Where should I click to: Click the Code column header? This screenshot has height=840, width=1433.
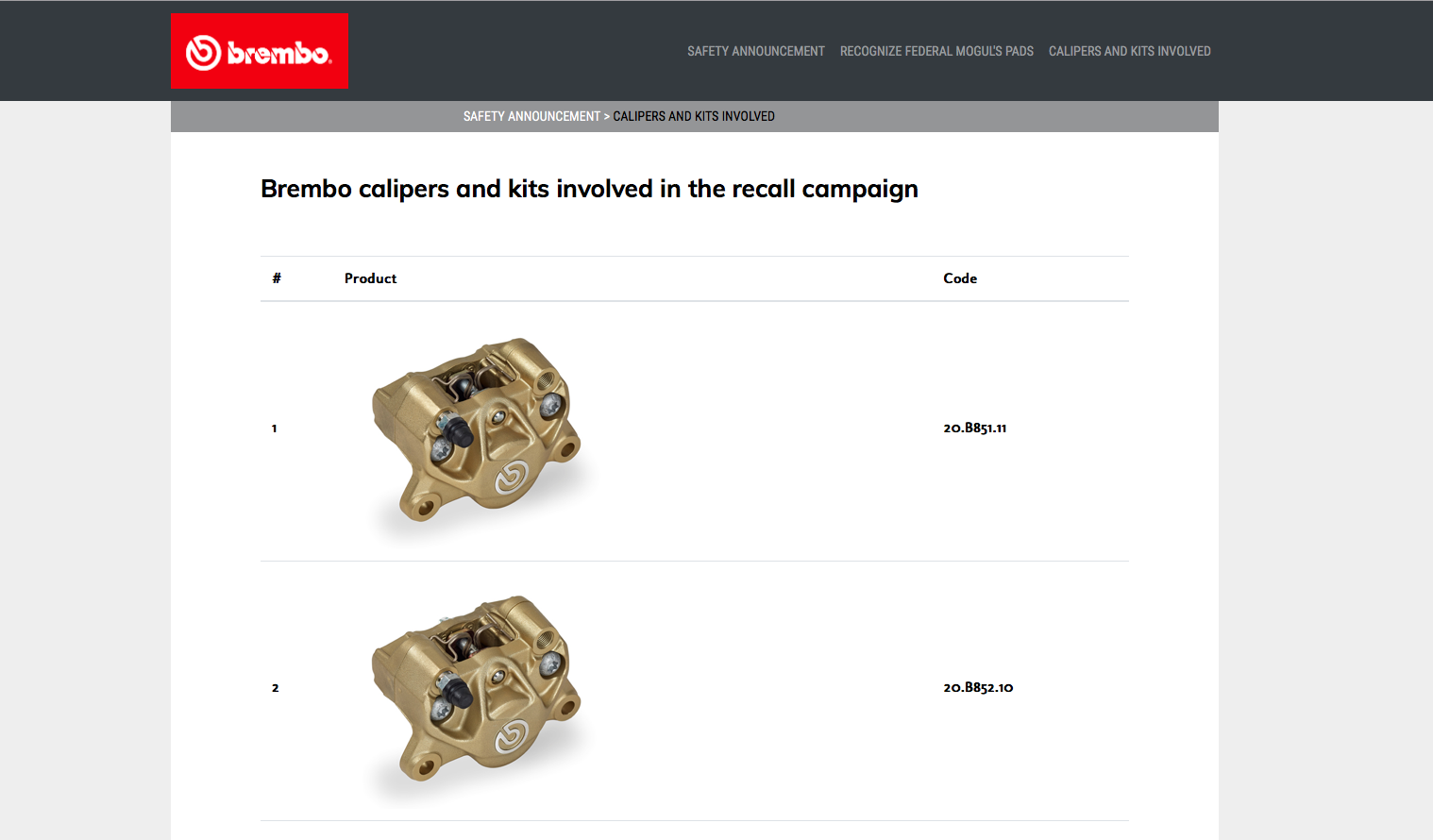[960, 278]
